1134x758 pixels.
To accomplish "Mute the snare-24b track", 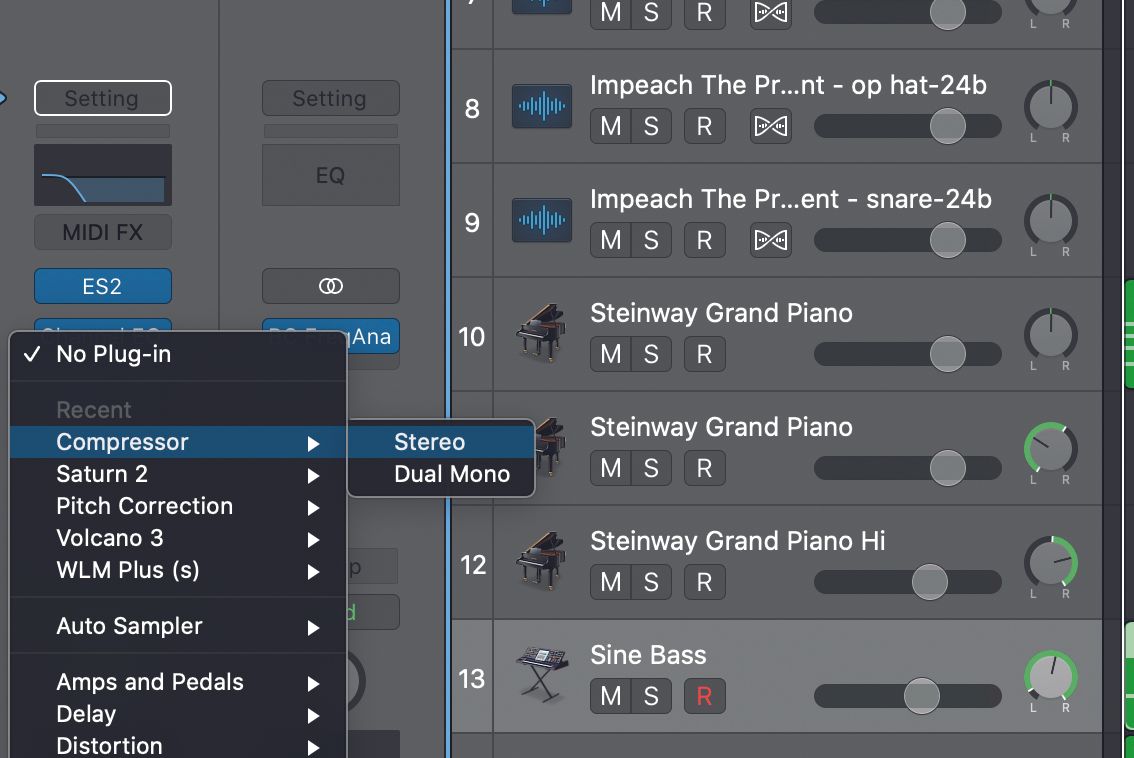I will click(611, 240).
